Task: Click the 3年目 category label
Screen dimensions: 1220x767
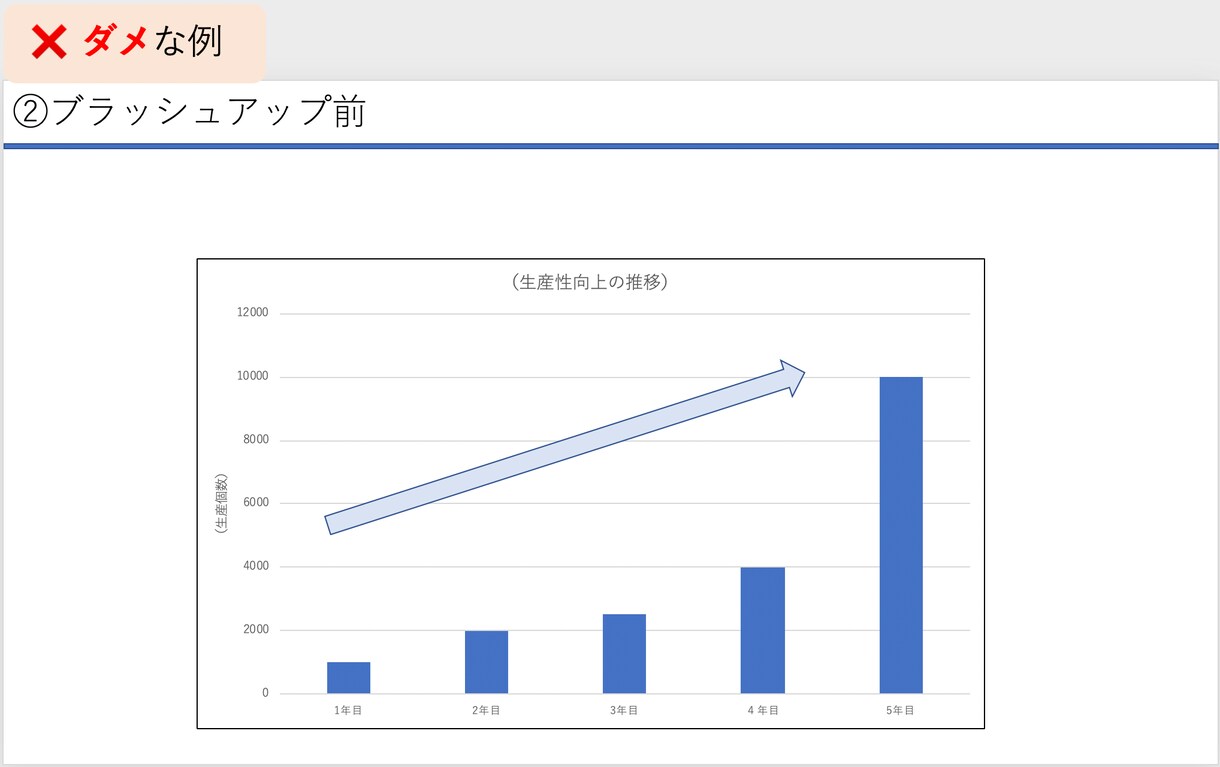Action: [624, 711]
